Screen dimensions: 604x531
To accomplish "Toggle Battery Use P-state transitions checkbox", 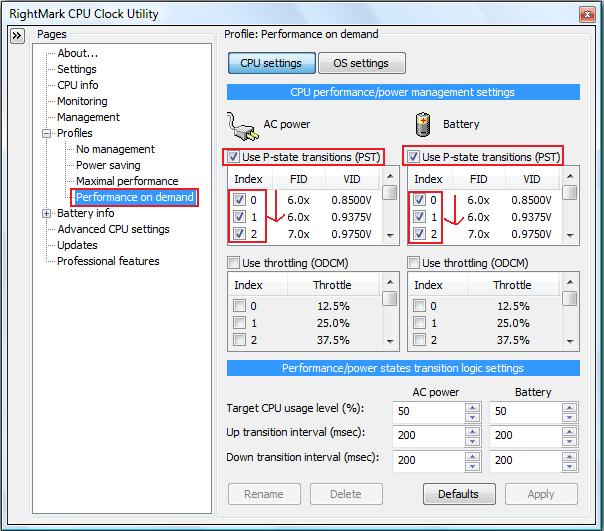I will pyautogui.click(x=413, y=157).
